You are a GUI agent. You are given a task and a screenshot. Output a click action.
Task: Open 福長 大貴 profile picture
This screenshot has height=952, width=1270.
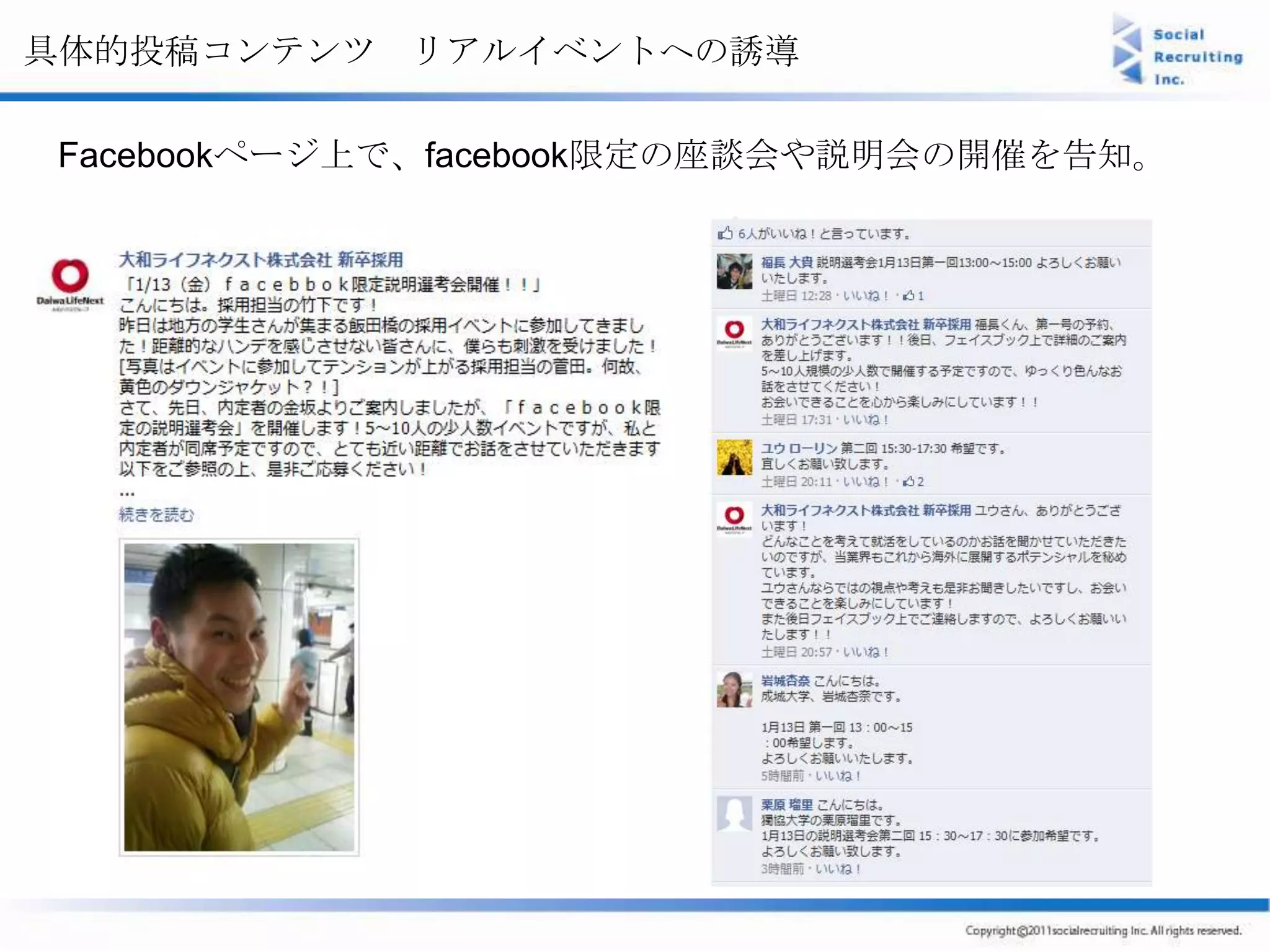734,271
